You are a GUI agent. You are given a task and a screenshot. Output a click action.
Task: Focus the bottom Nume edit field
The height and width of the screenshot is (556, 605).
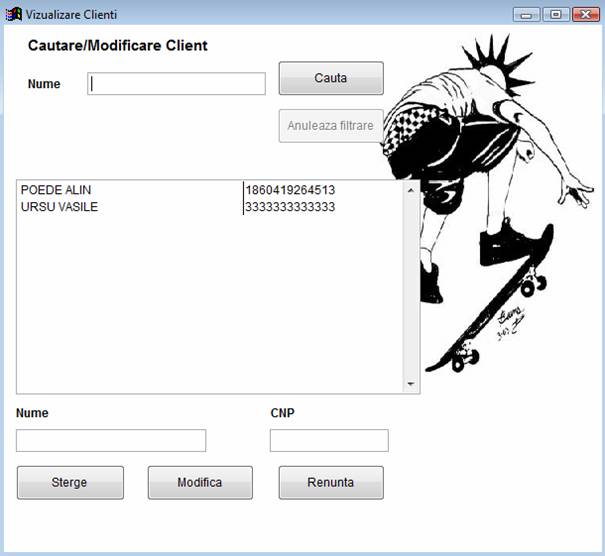(111, 440)
